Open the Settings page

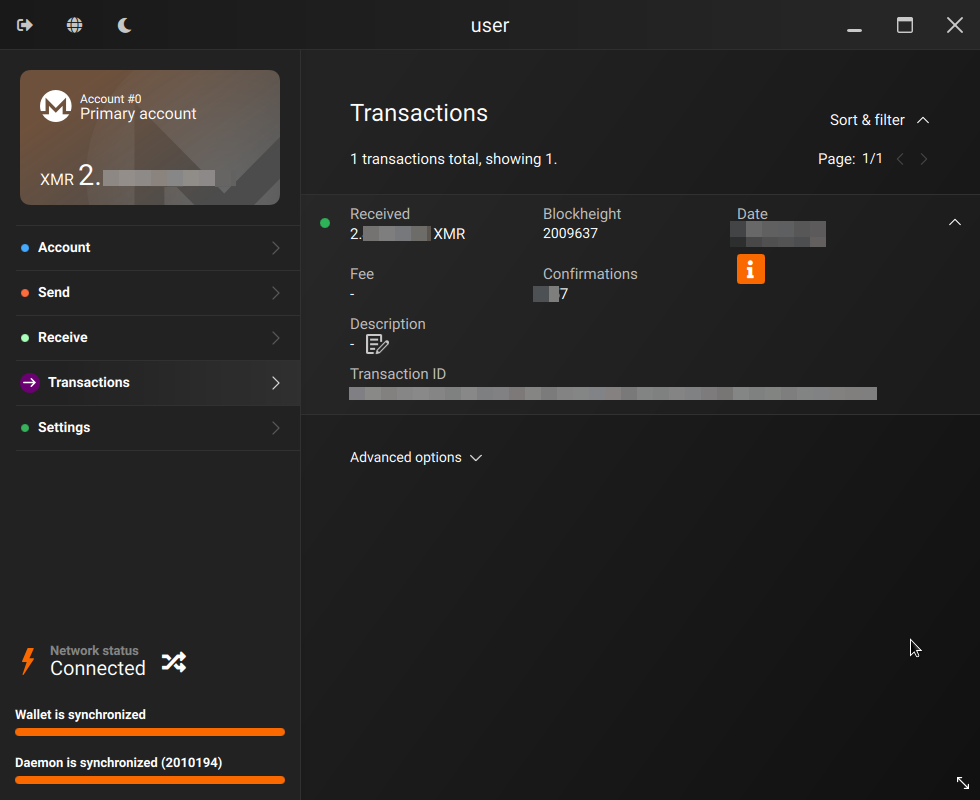(x=150, y=428)
